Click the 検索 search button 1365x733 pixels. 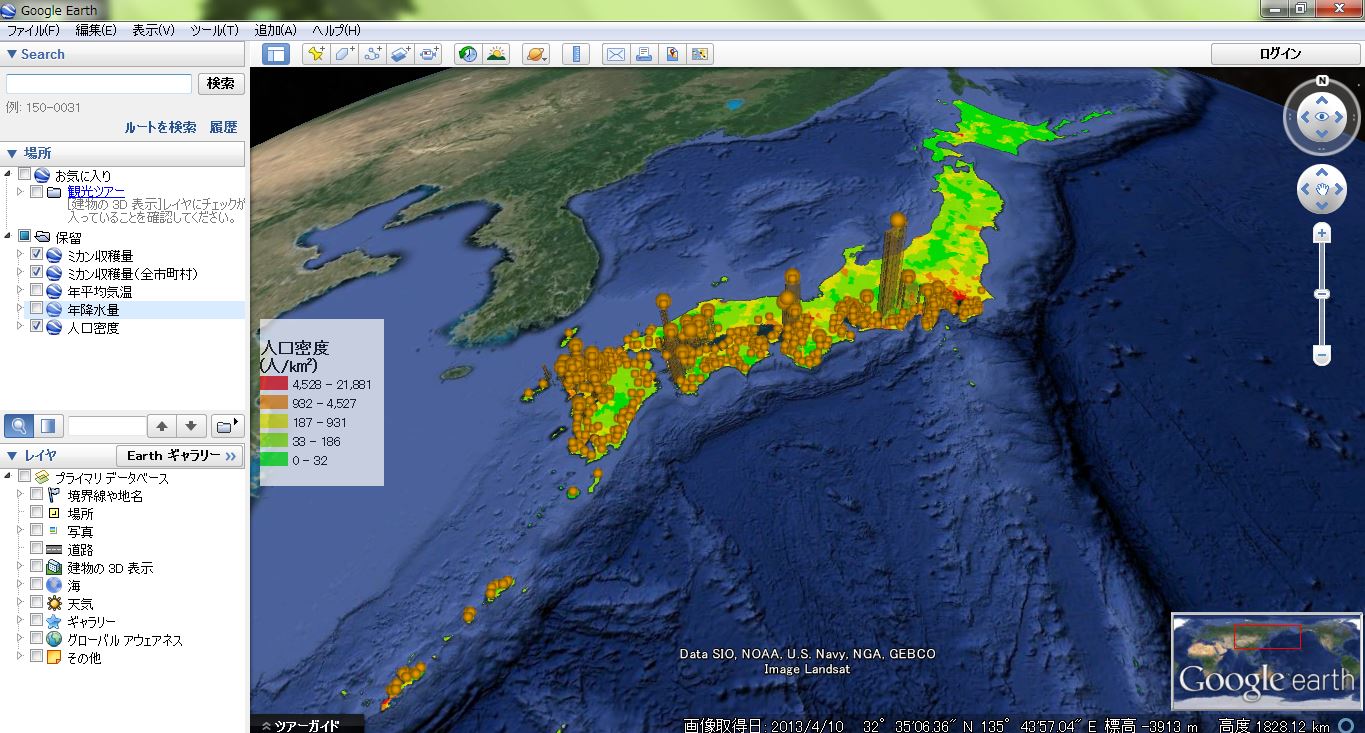(221, 83)
